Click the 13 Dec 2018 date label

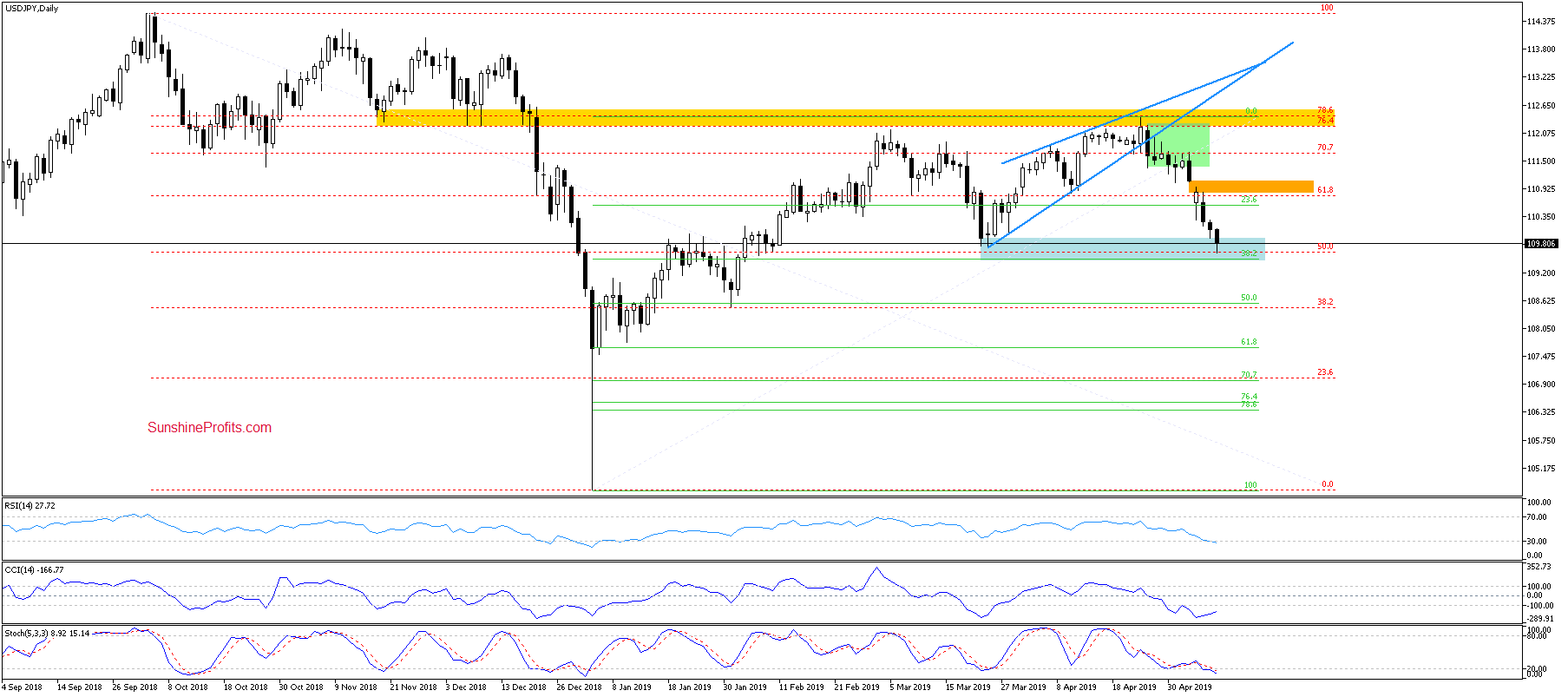[523, 687]
